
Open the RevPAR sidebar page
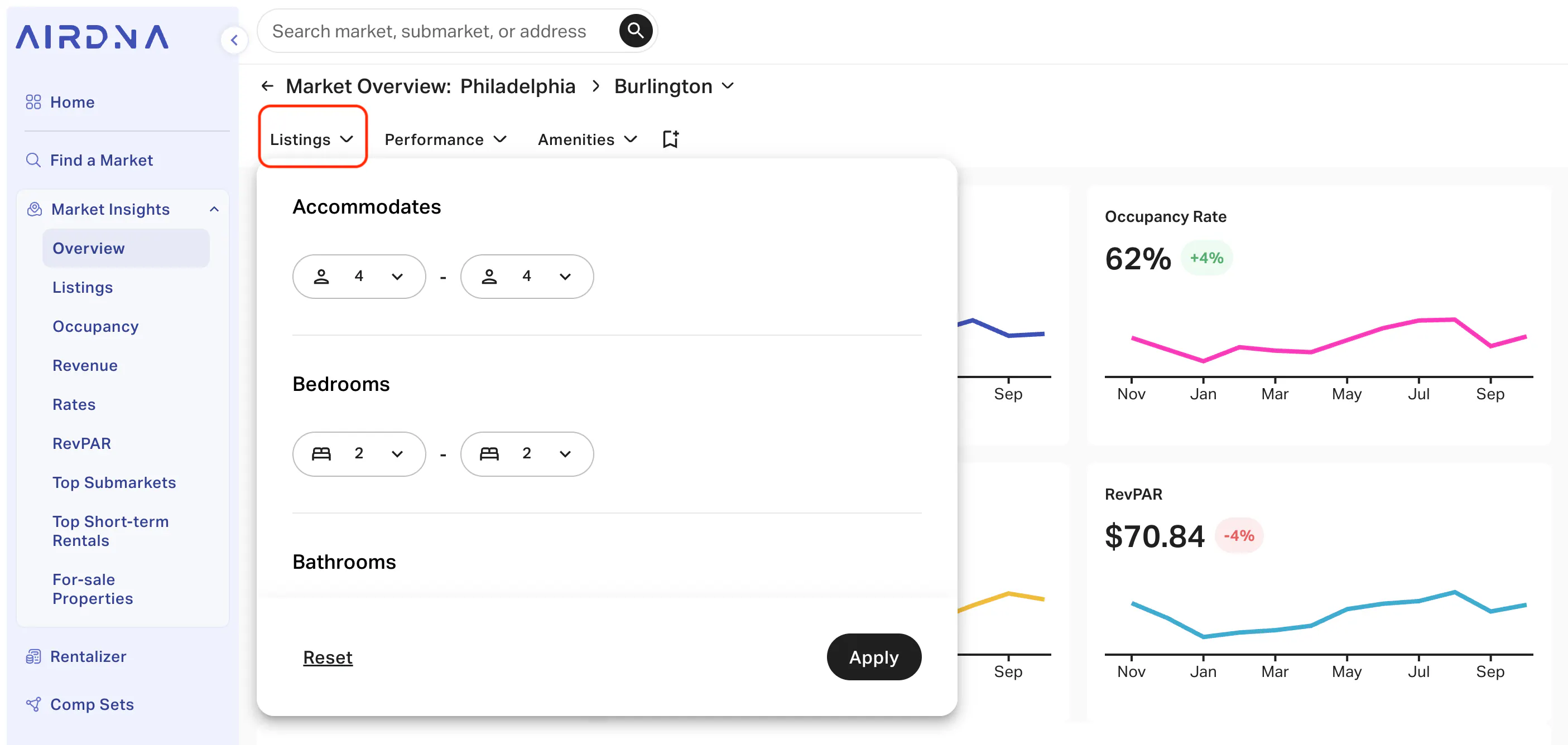point(82,443)
